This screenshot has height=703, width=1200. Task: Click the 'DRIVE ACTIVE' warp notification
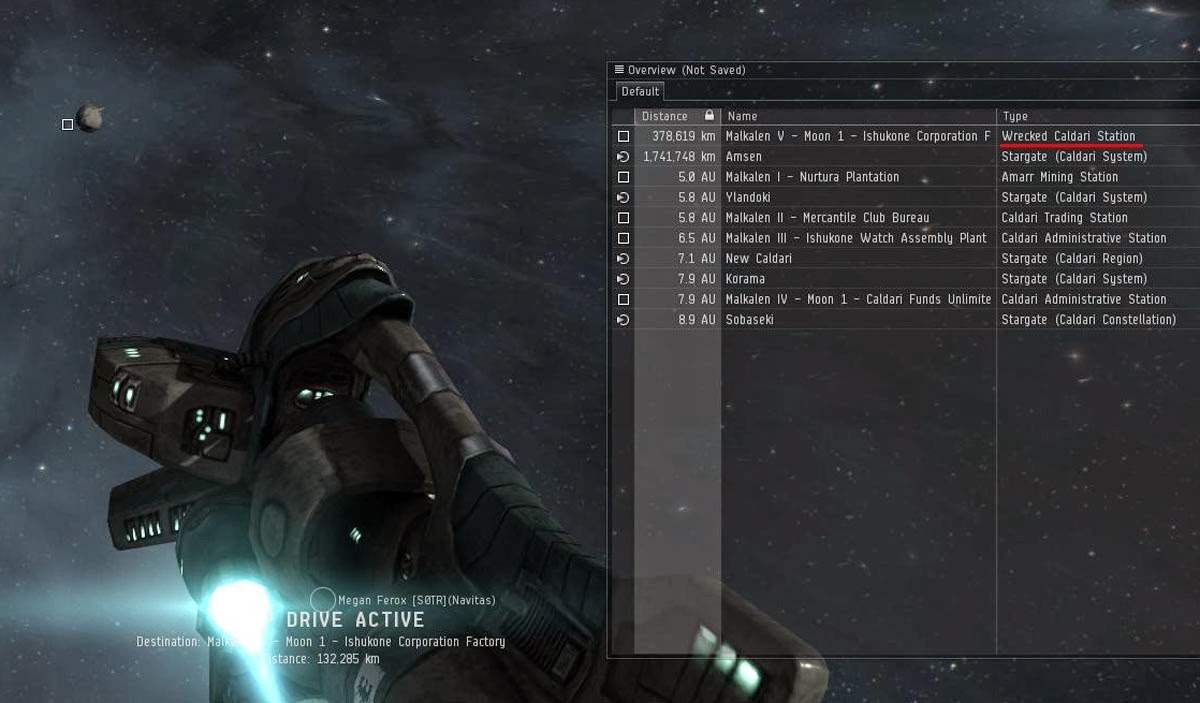tap(355, 620)
